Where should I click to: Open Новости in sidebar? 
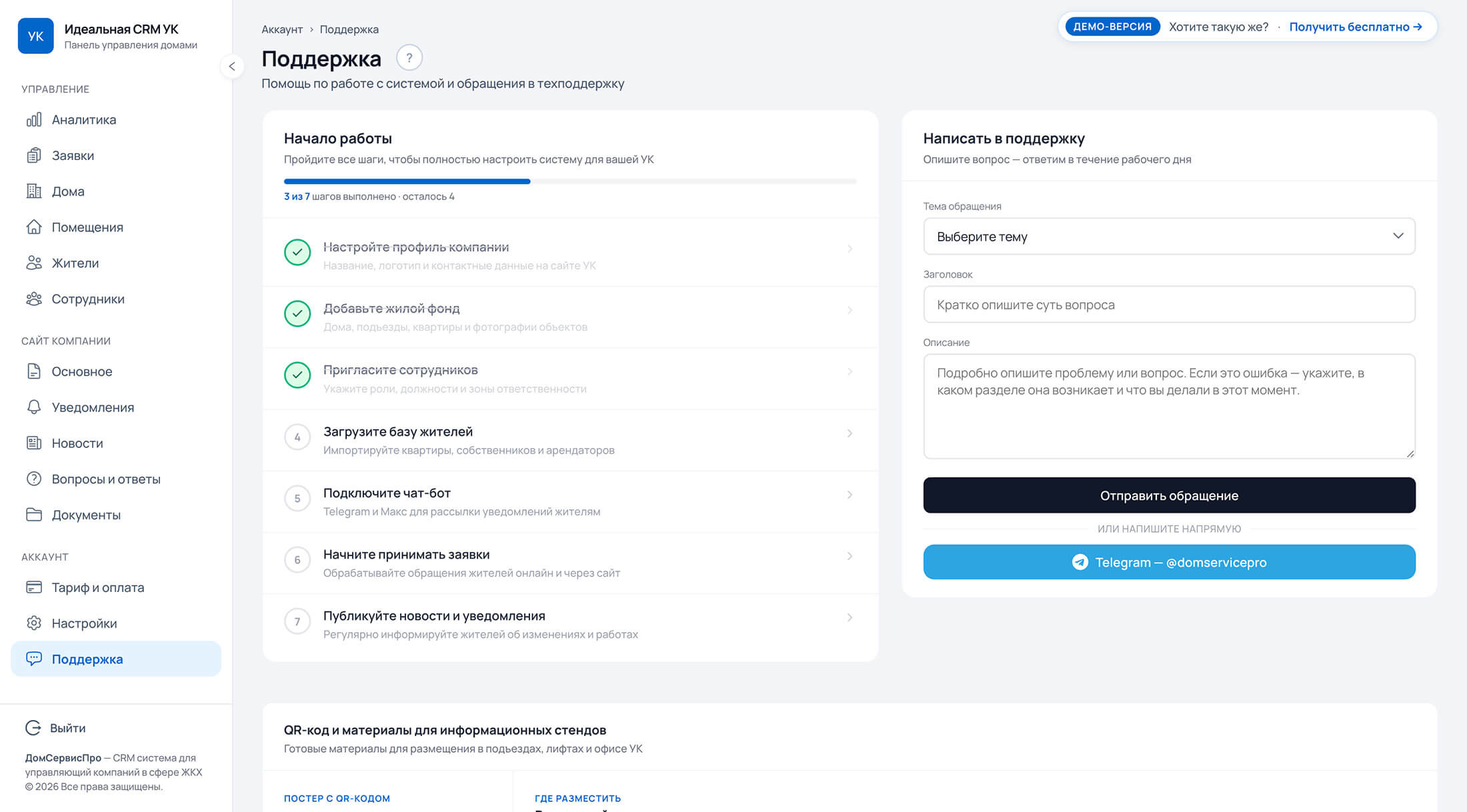(x=116, y=443)
